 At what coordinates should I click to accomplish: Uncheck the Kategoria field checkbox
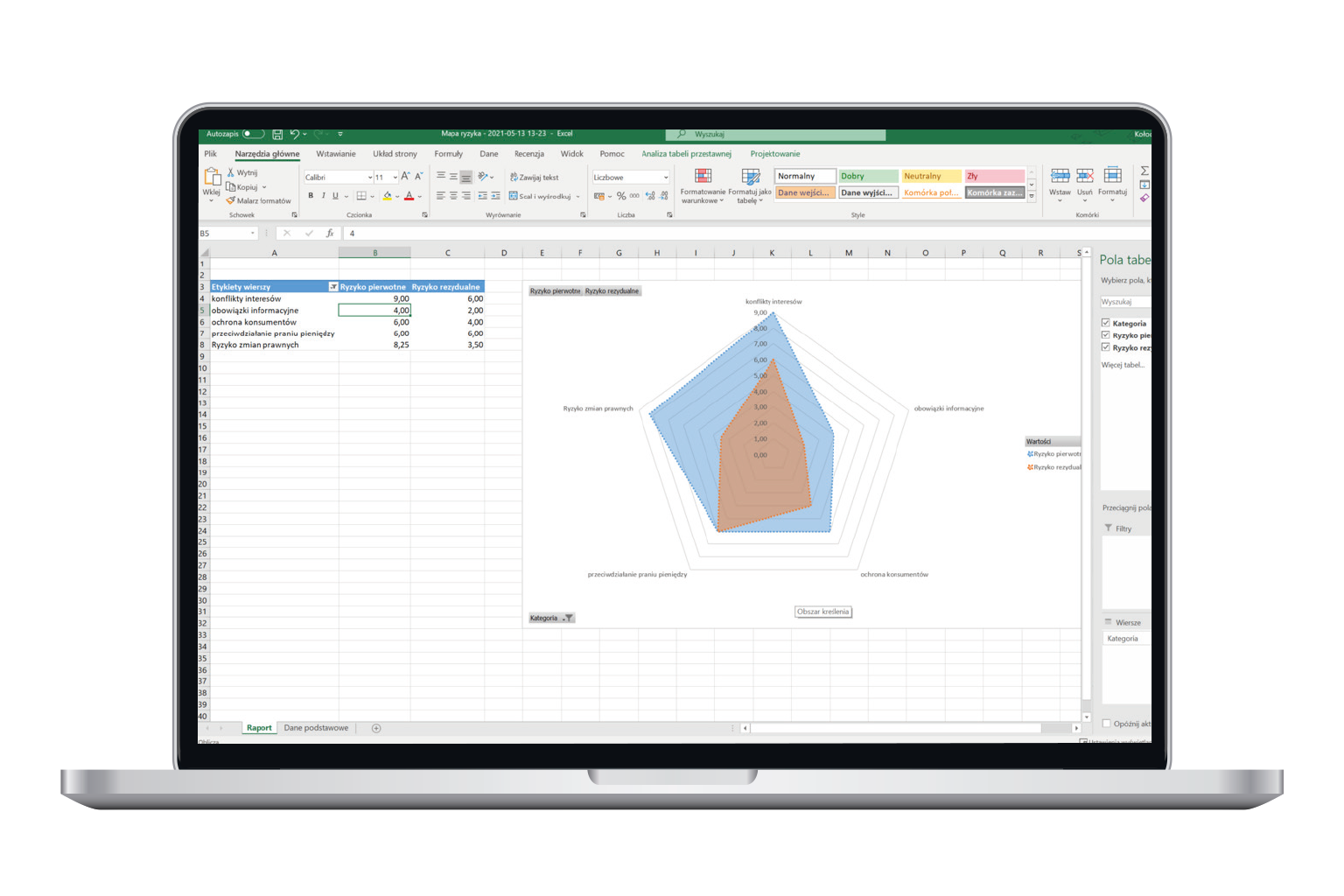coord(1105,323)
